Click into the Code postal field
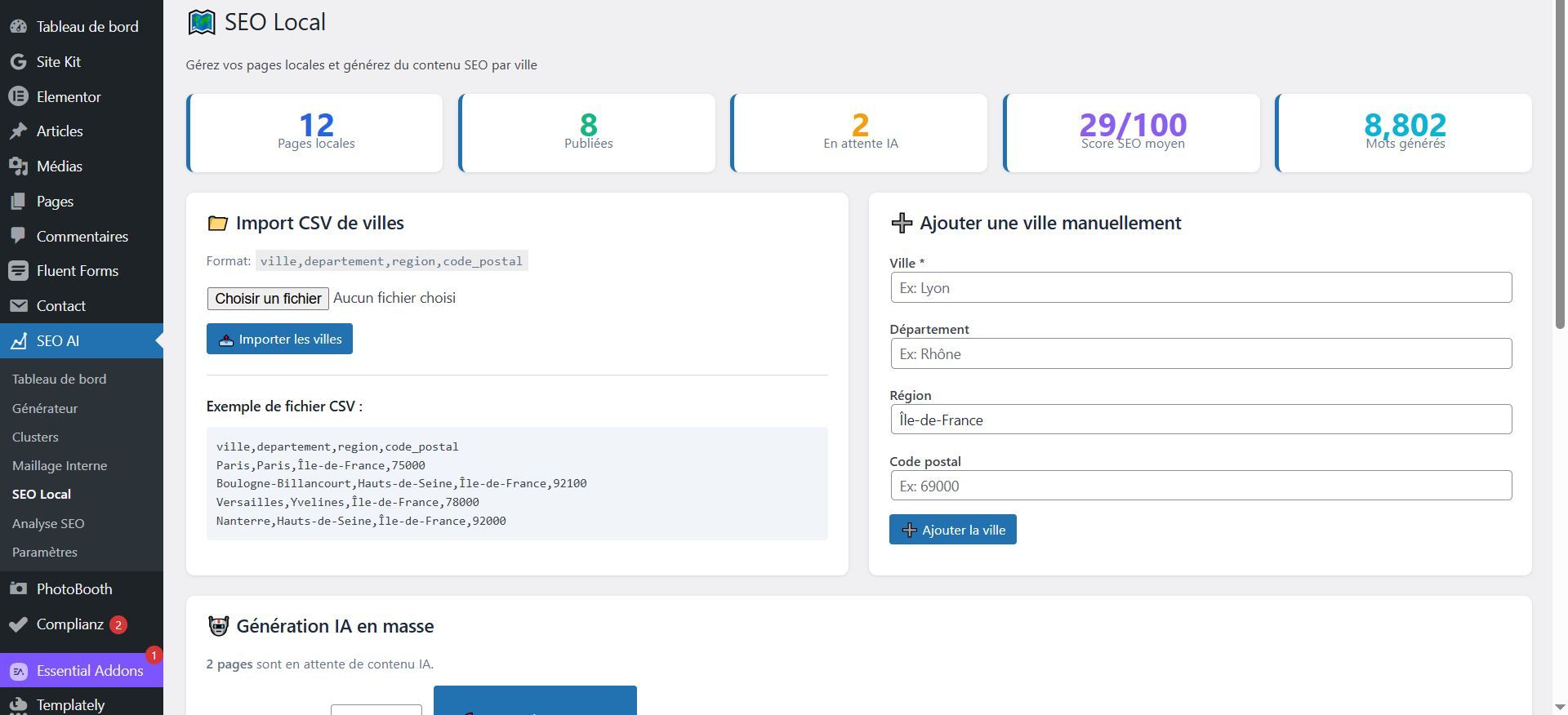 [1200, 486]
